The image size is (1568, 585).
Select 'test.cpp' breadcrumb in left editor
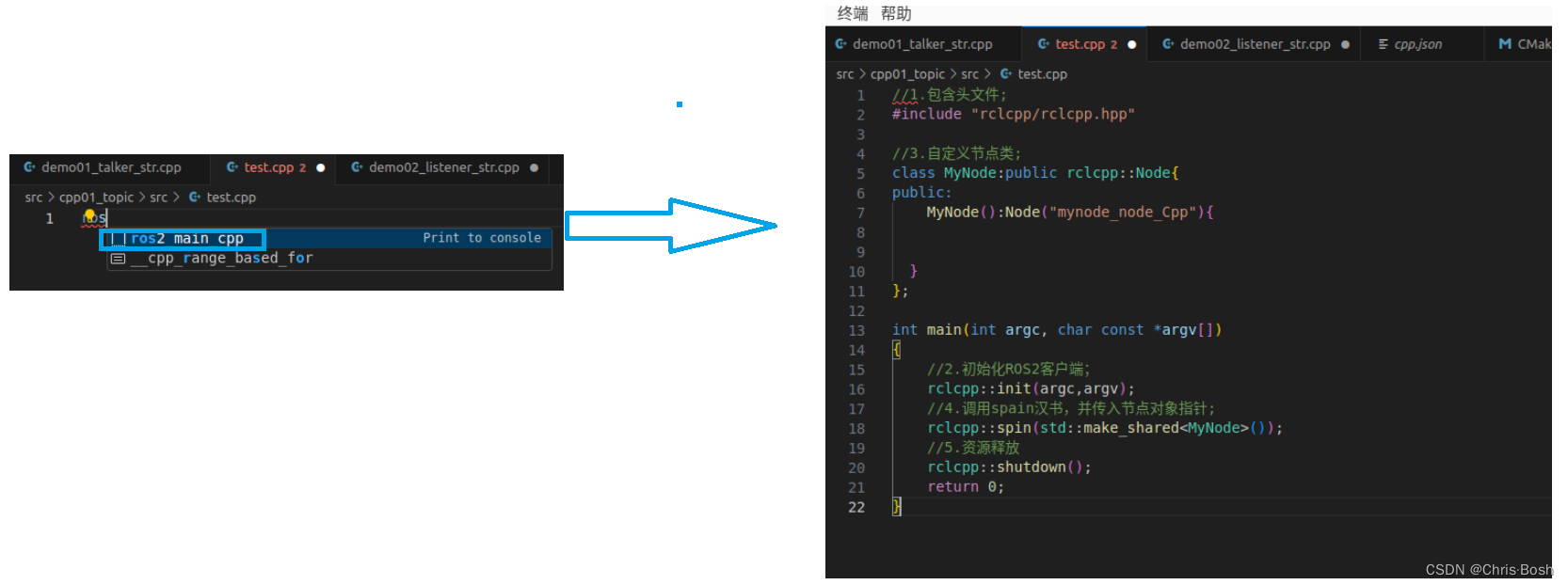(x=231, y=198)
